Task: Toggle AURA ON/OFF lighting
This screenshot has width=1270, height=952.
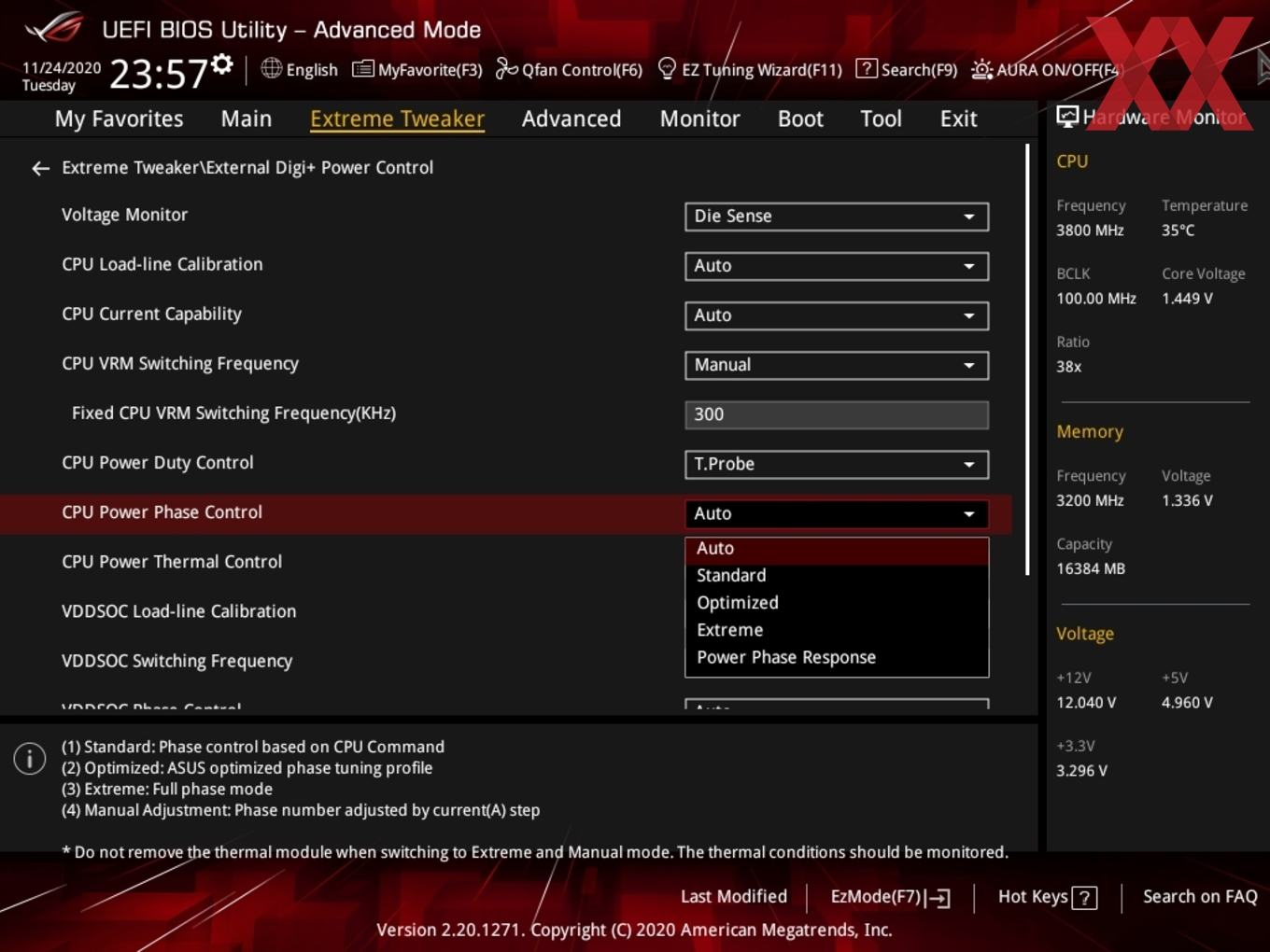Action: [x=1045, y=70]
